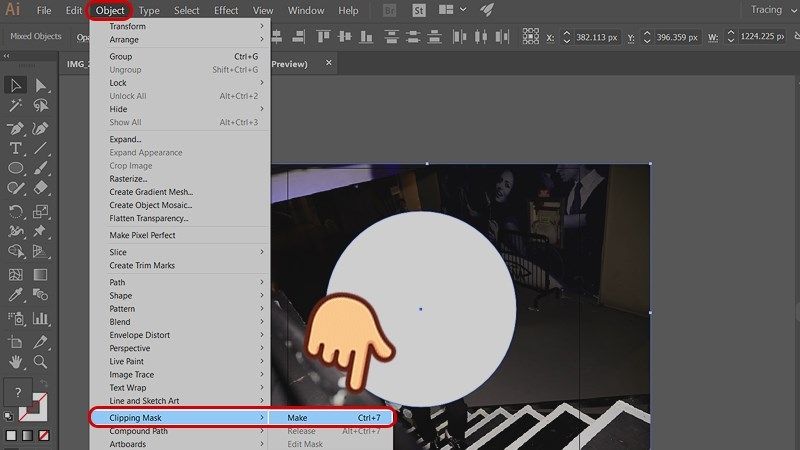Select the Slice tool
The width and height of the screenshot is (800, 450).
(x=40, y=342)
